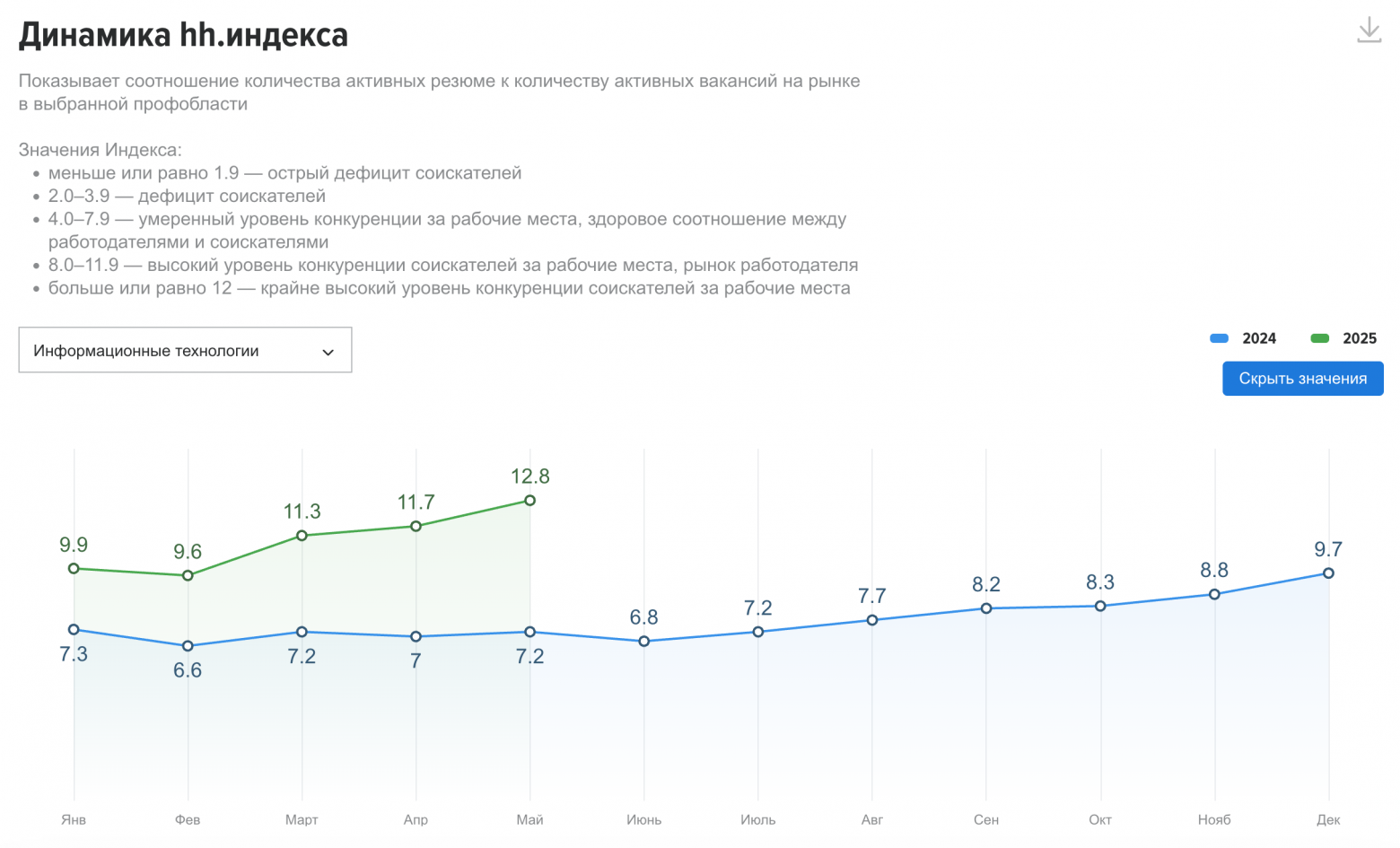Click the 6.8 June data point

(643, 642)
